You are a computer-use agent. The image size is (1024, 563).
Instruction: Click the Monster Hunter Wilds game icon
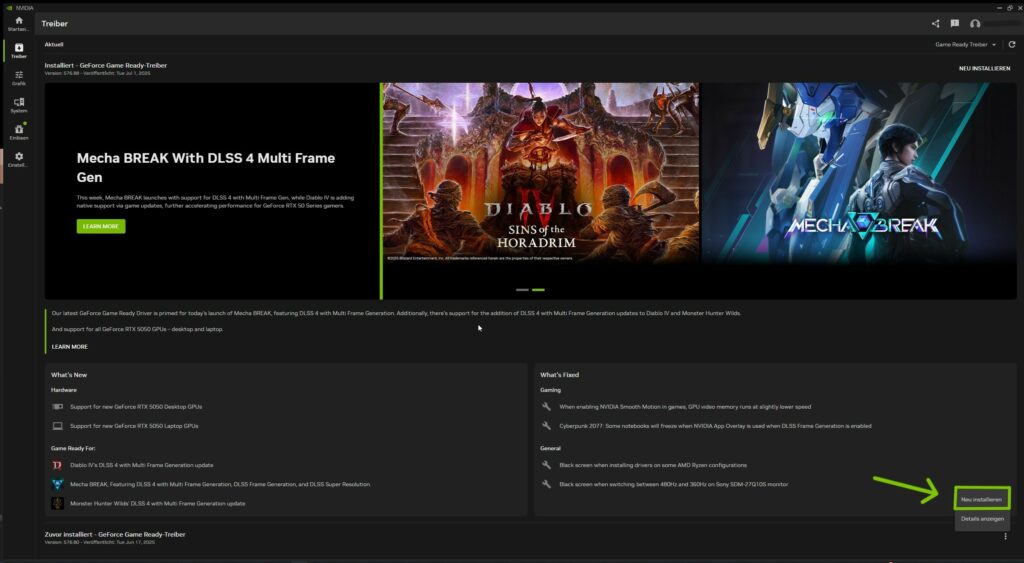(57, 504)
